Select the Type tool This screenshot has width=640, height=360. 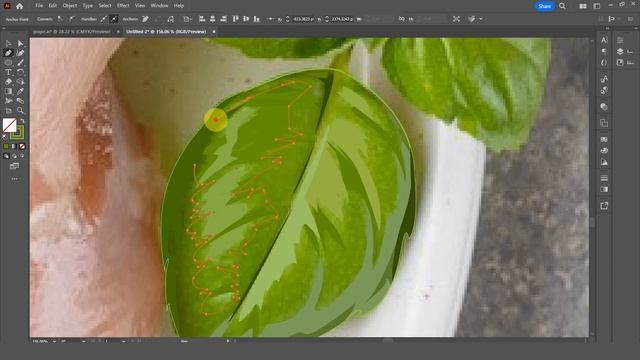click(x=8, y=72)
